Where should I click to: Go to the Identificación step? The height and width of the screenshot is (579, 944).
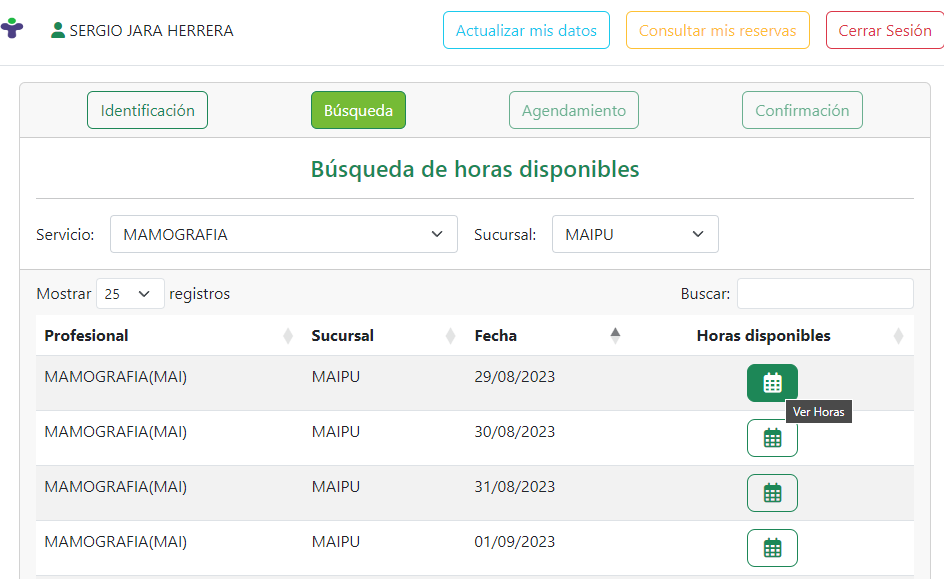[148, 110]
